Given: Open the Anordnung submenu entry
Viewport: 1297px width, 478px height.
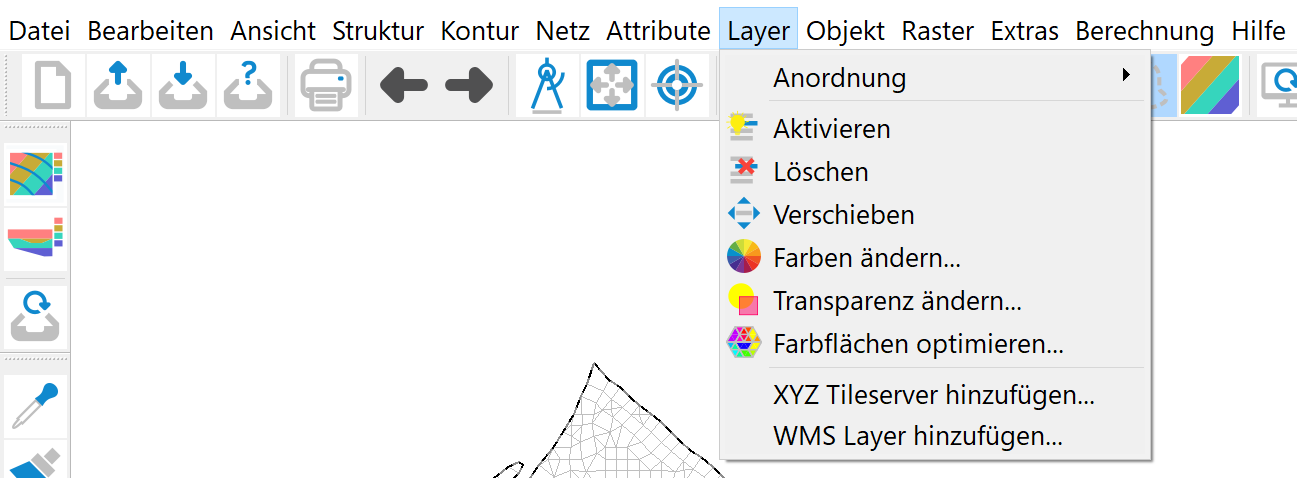Looking at the screenshot, I should (936, 77).
